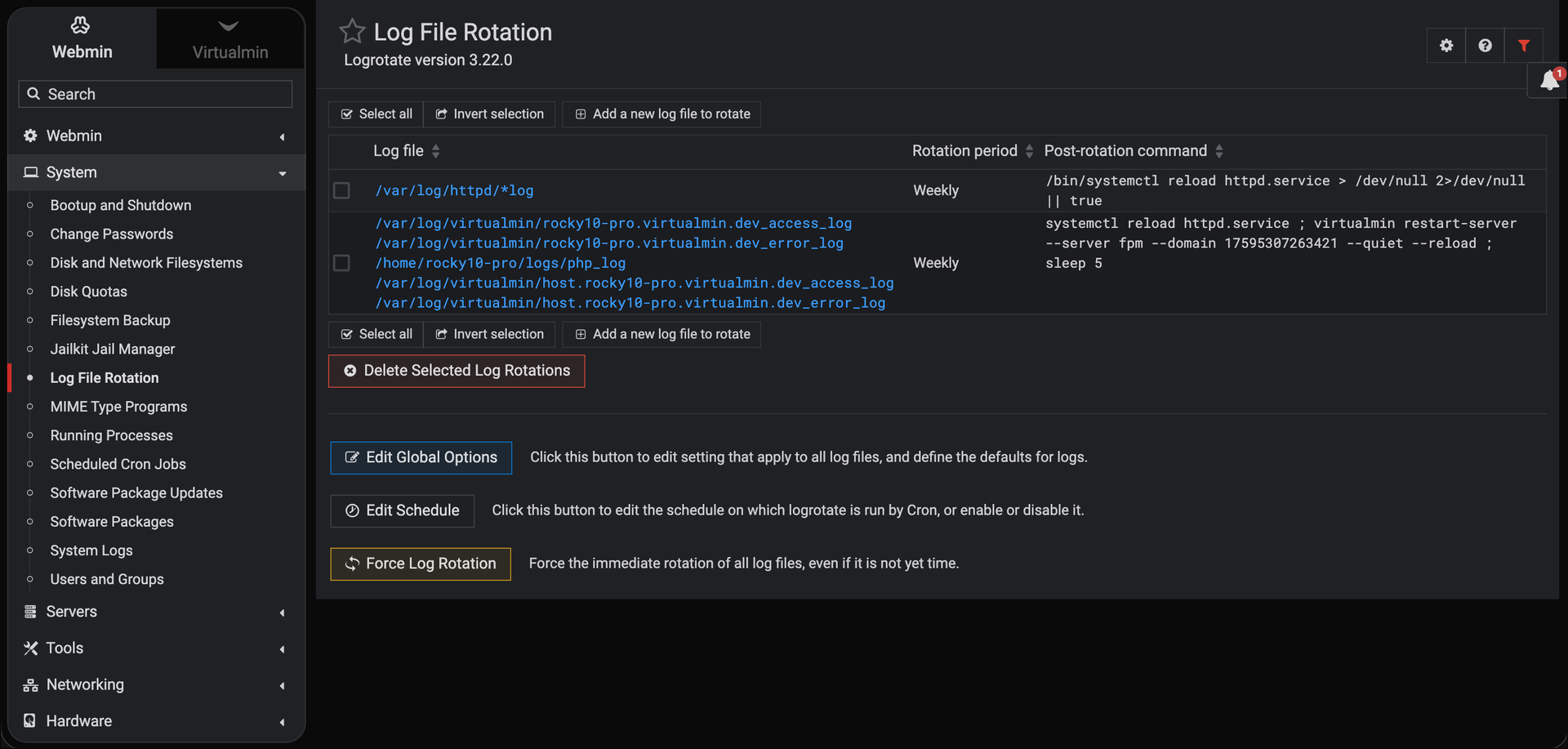Sort by Rotation period column arrows

[x=1029, y=151]
